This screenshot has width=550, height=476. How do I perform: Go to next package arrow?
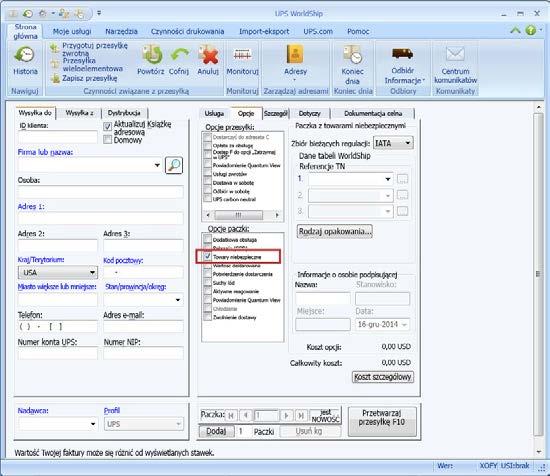(286, 416)
